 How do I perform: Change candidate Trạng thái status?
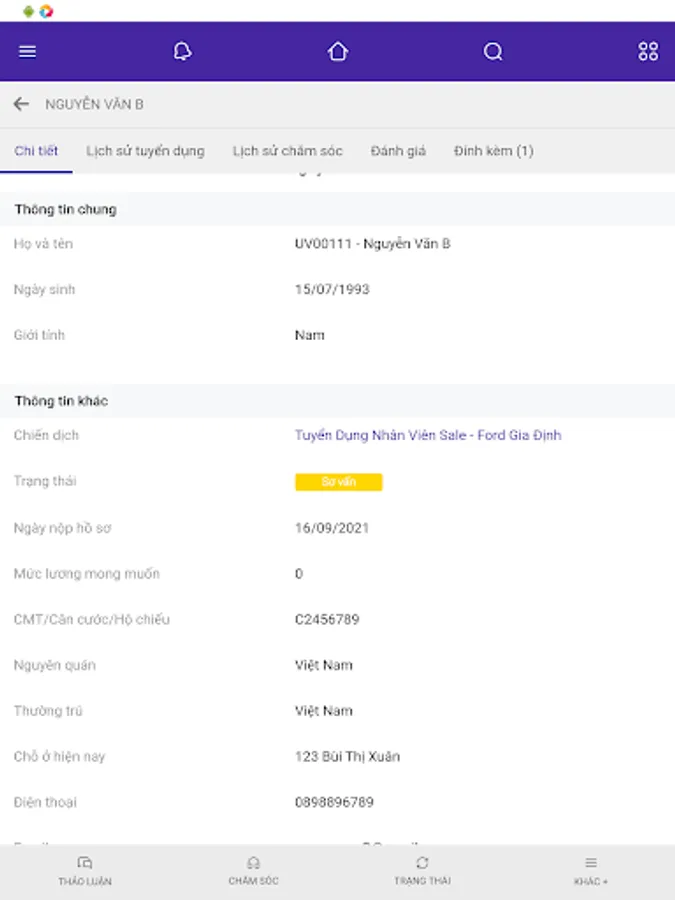pos(422,870)
